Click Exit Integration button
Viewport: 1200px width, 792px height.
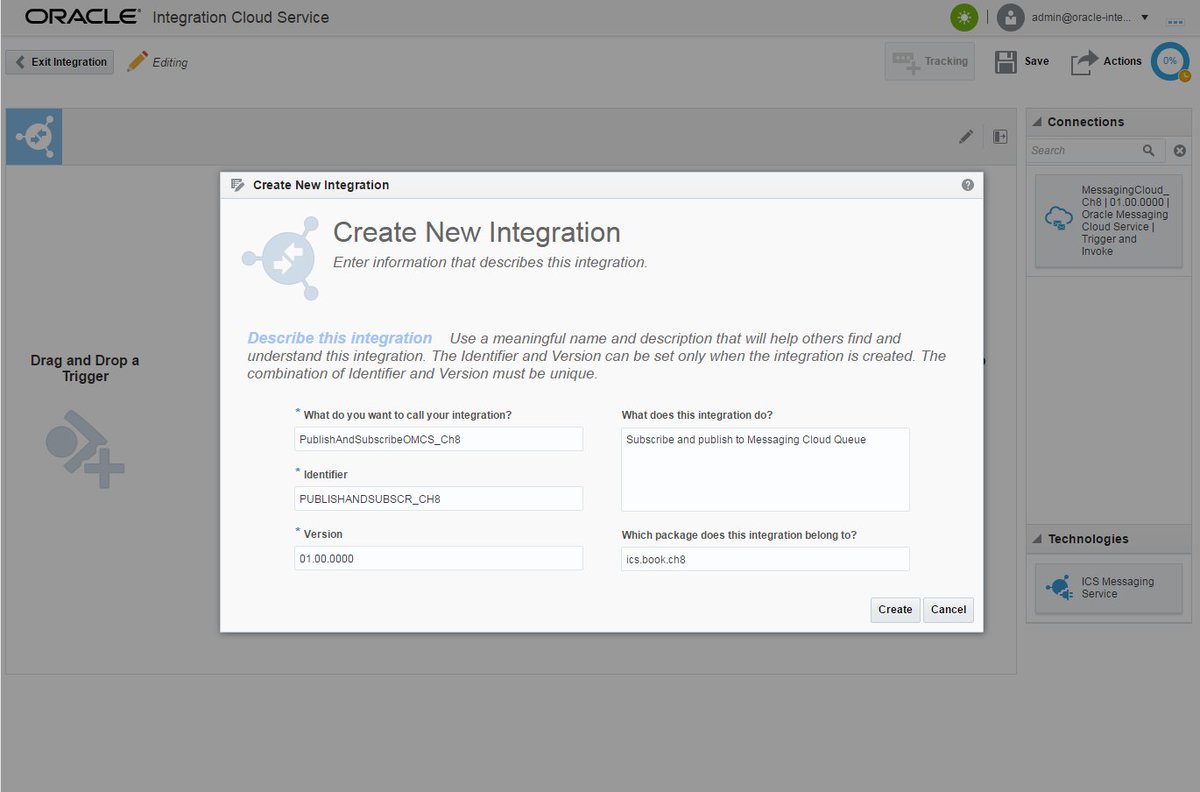pyautogui.click(x=60, y=62)
